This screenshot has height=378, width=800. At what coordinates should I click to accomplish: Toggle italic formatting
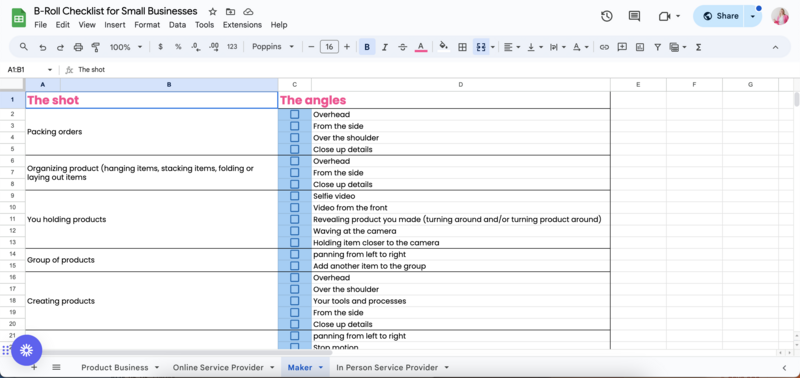[385, 47]
